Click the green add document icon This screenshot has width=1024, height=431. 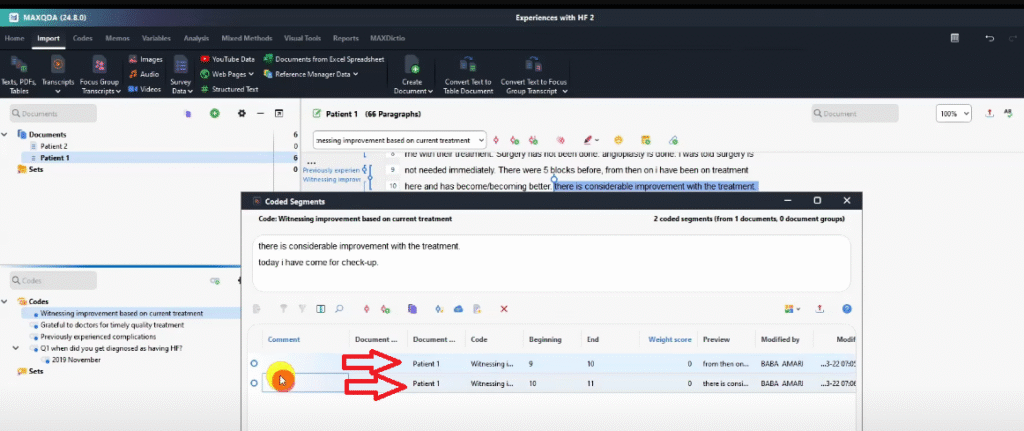tap(214, 114)
